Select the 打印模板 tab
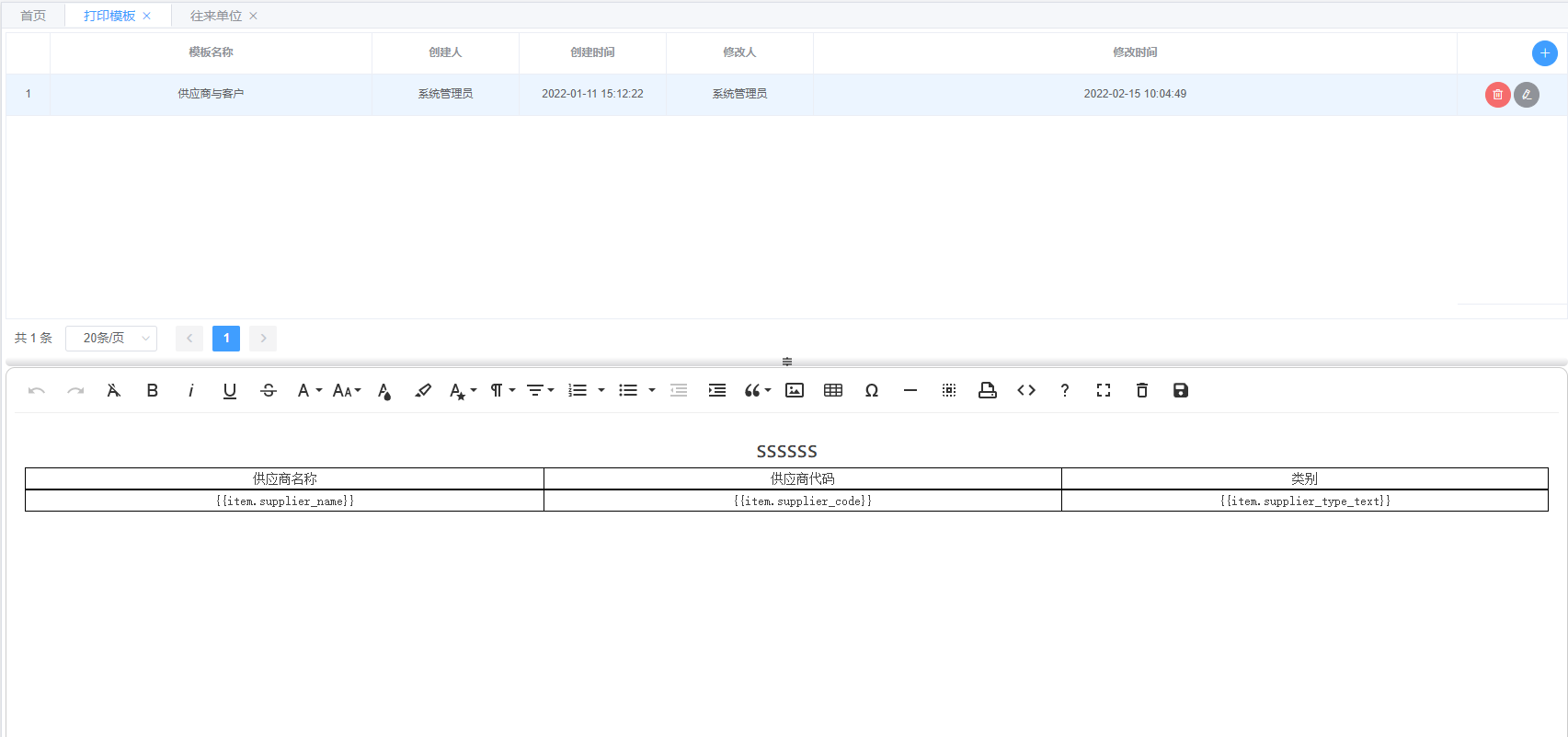This screenshot has width=1568, height=737. pyautogui.click(x=109, y=16)
